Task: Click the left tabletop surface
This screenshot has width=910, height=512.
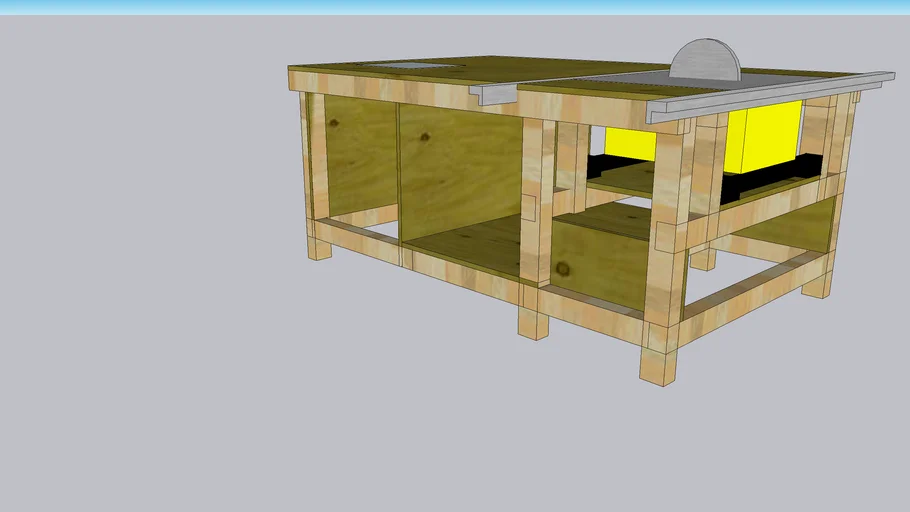Action: tap(400, 78)
